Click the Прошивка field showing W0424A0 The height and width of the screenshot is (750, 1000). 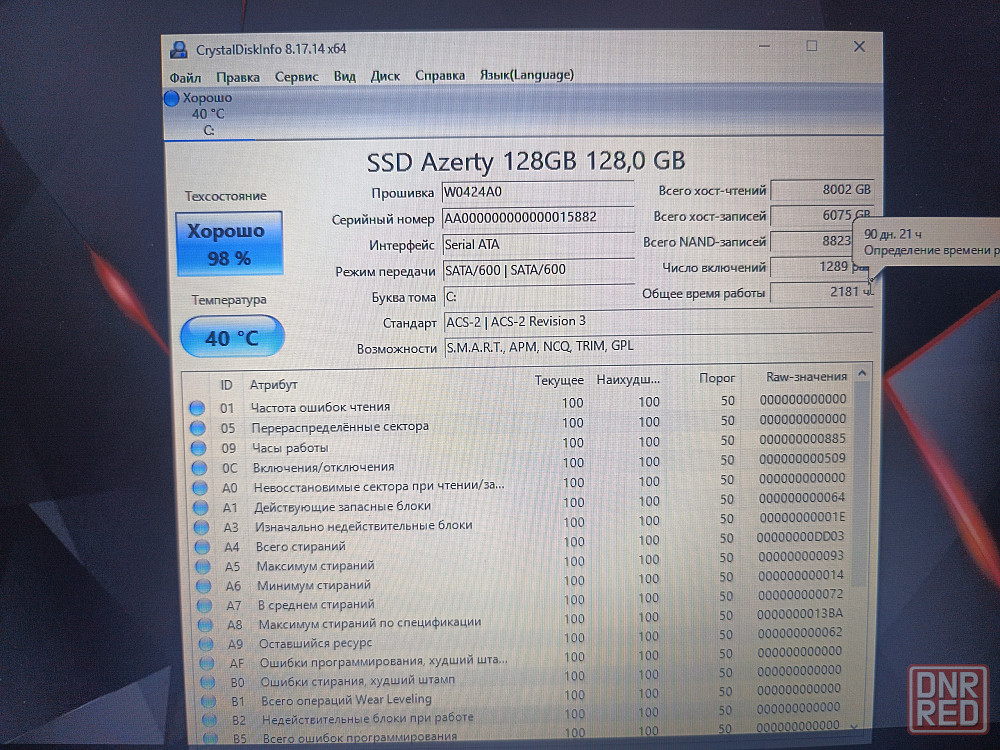tap(538, 192)
